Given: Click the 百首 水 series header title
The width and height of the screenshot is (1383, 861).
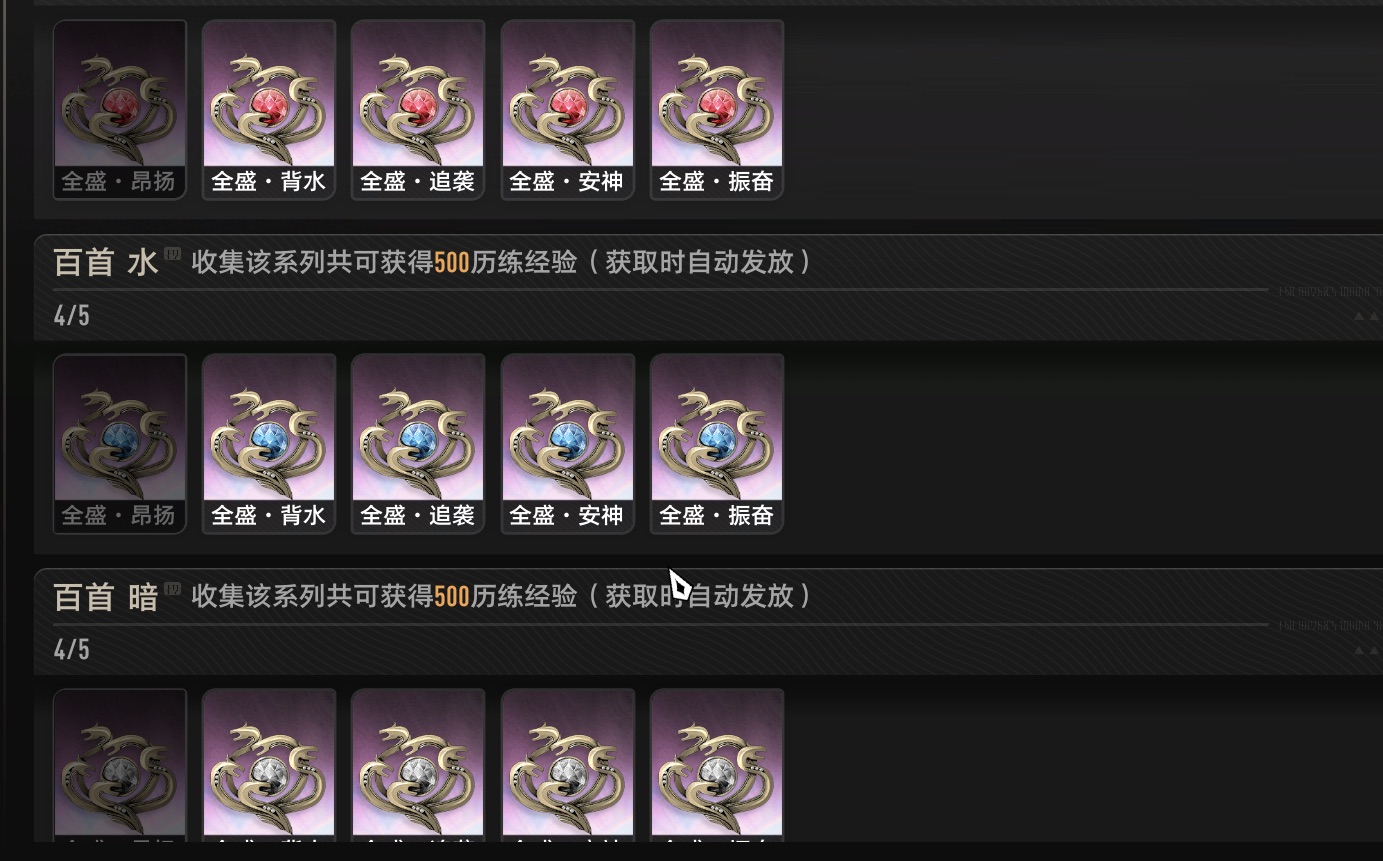Looking at the screenshot, I should pos(106,263).
